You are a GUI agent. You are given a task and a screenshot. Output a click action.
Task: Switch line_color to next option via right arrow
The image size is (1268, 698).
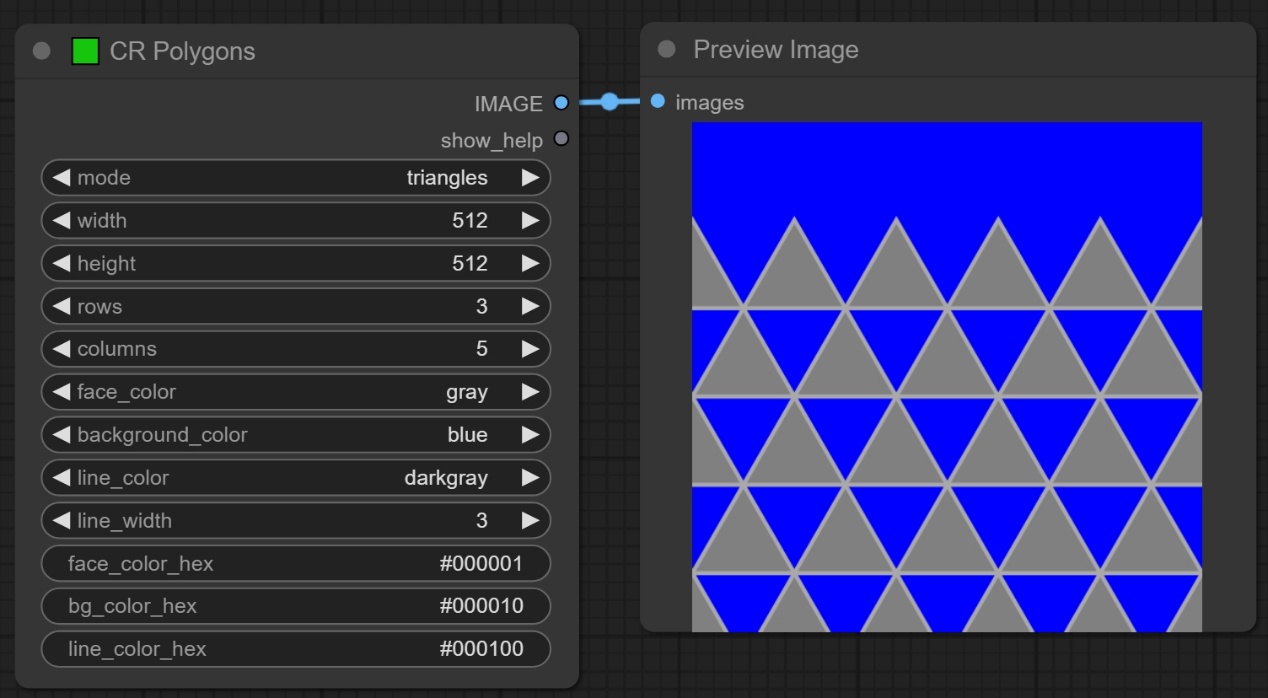pyautogui.click(x=530, y=478)
